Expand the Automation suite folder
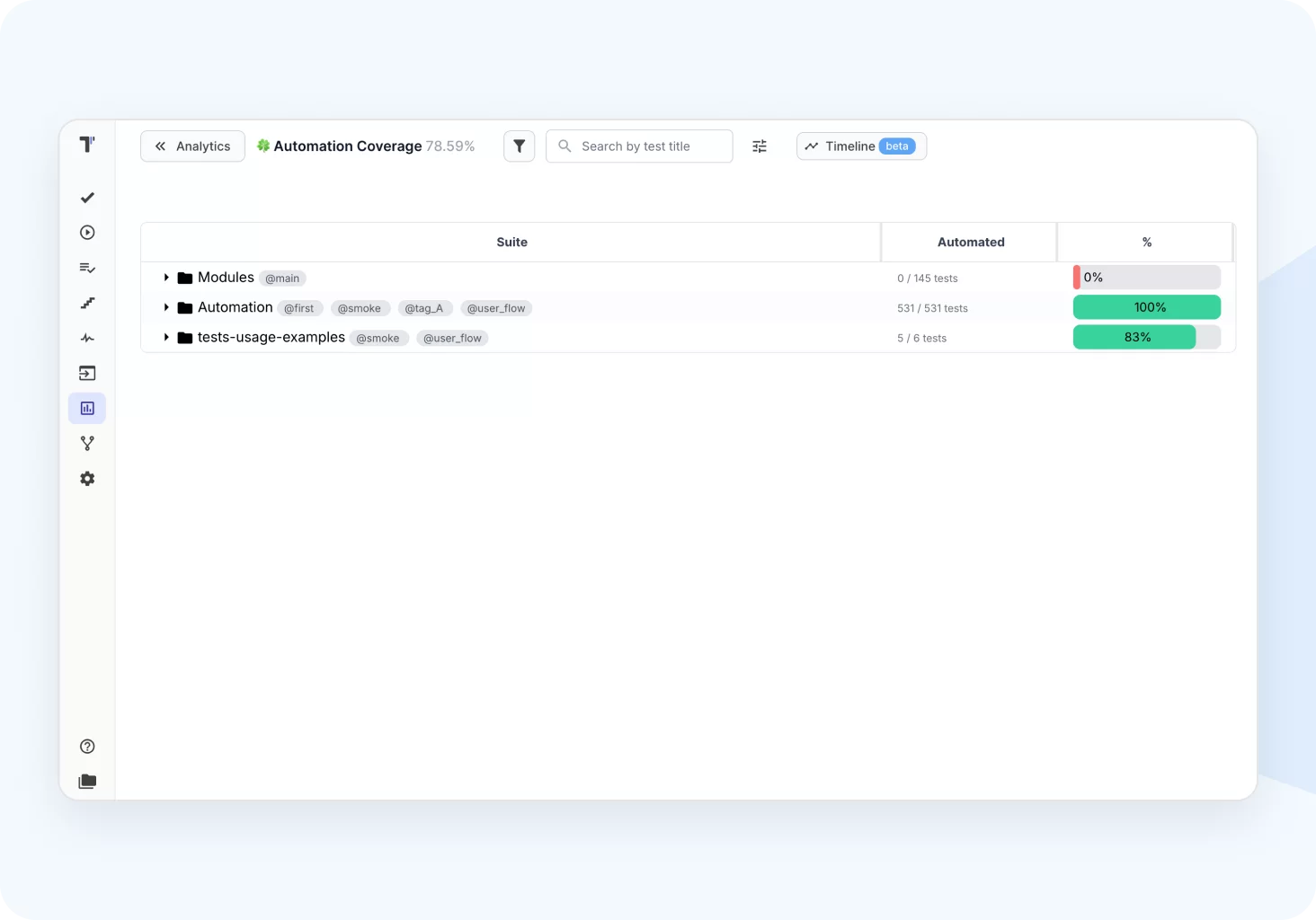 166,307
